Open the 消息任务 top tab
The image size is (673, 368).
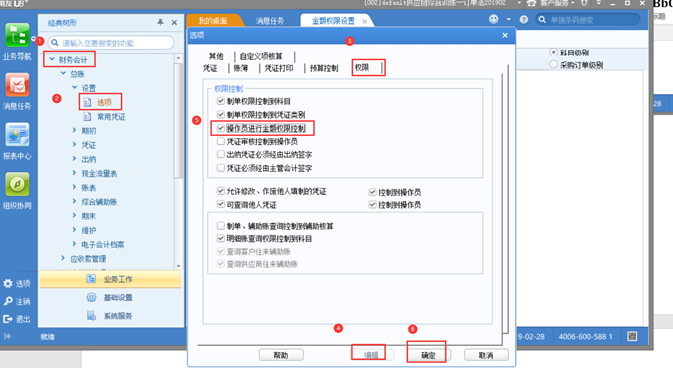tap(270, 21)
